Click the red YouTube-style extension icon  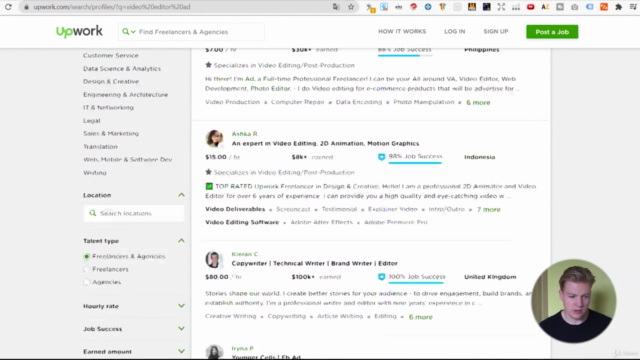[530, 7]
